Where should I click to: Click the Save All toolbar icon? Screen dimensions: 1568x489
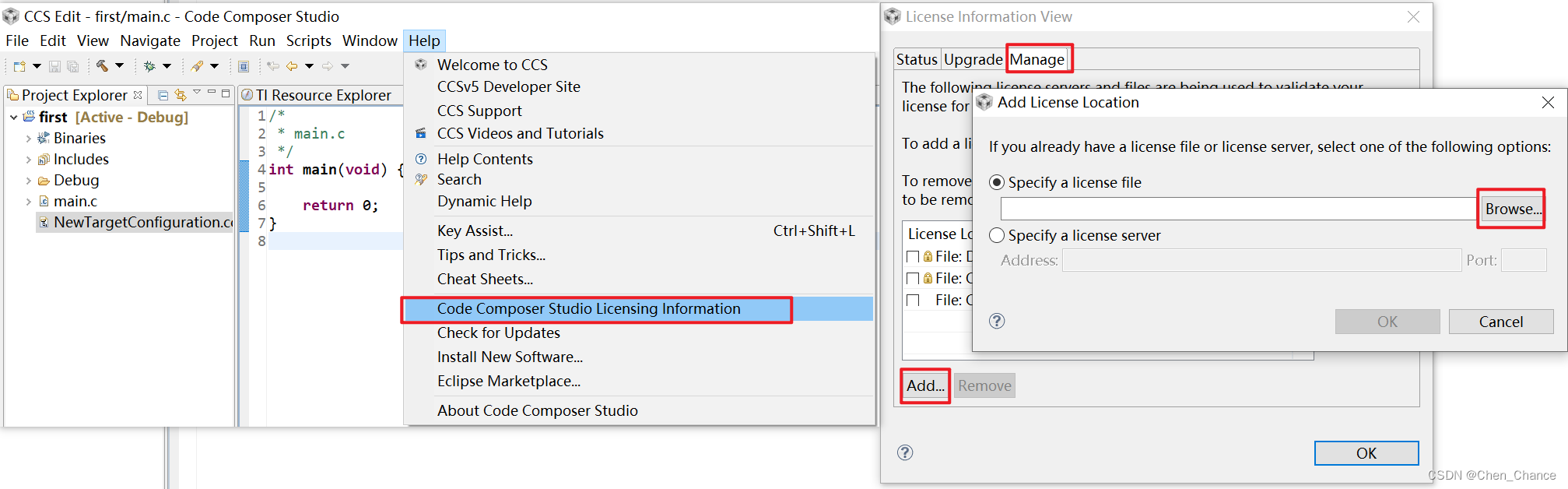pyautogui.click(x=72, y=65)
